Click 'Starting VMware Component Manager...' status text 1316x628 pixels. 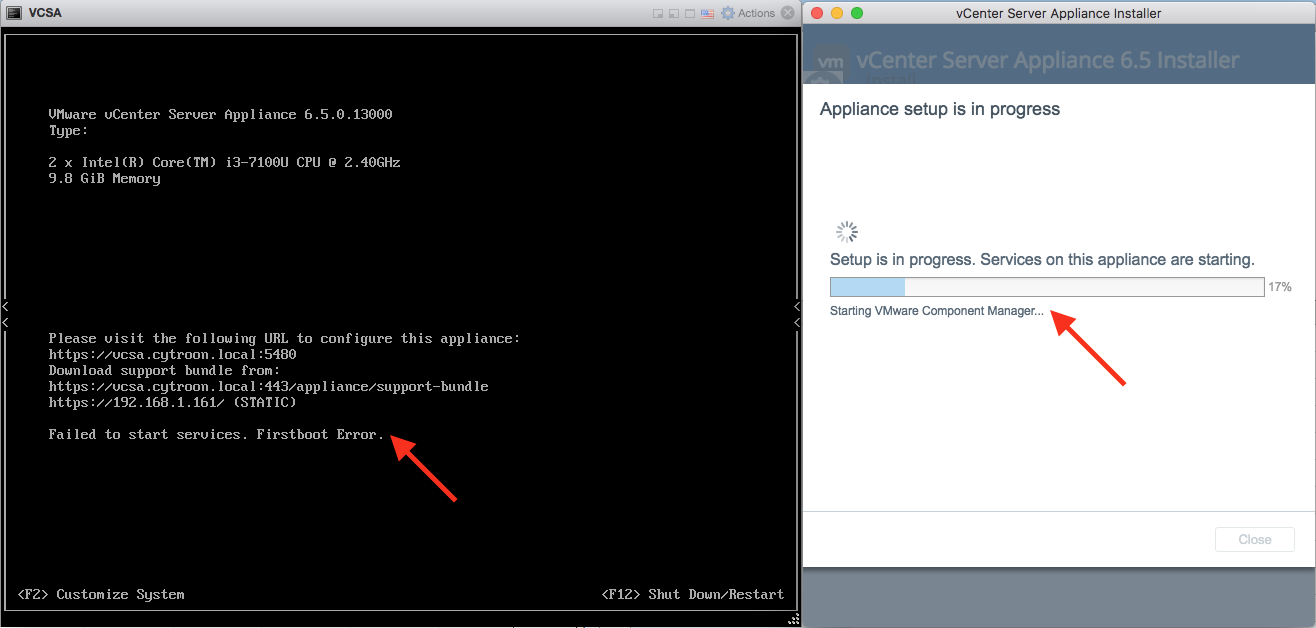click(937, 311)
